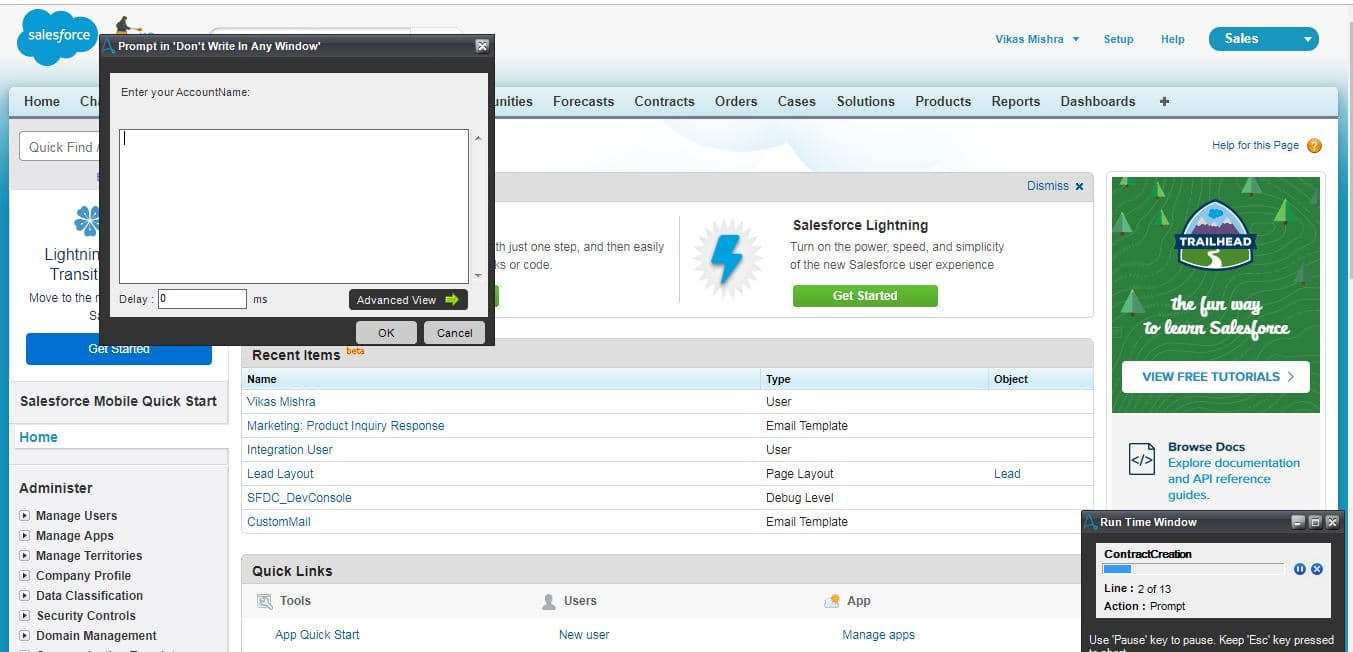
Task: Open CustomMail recent item
Action: coord(279,522)
